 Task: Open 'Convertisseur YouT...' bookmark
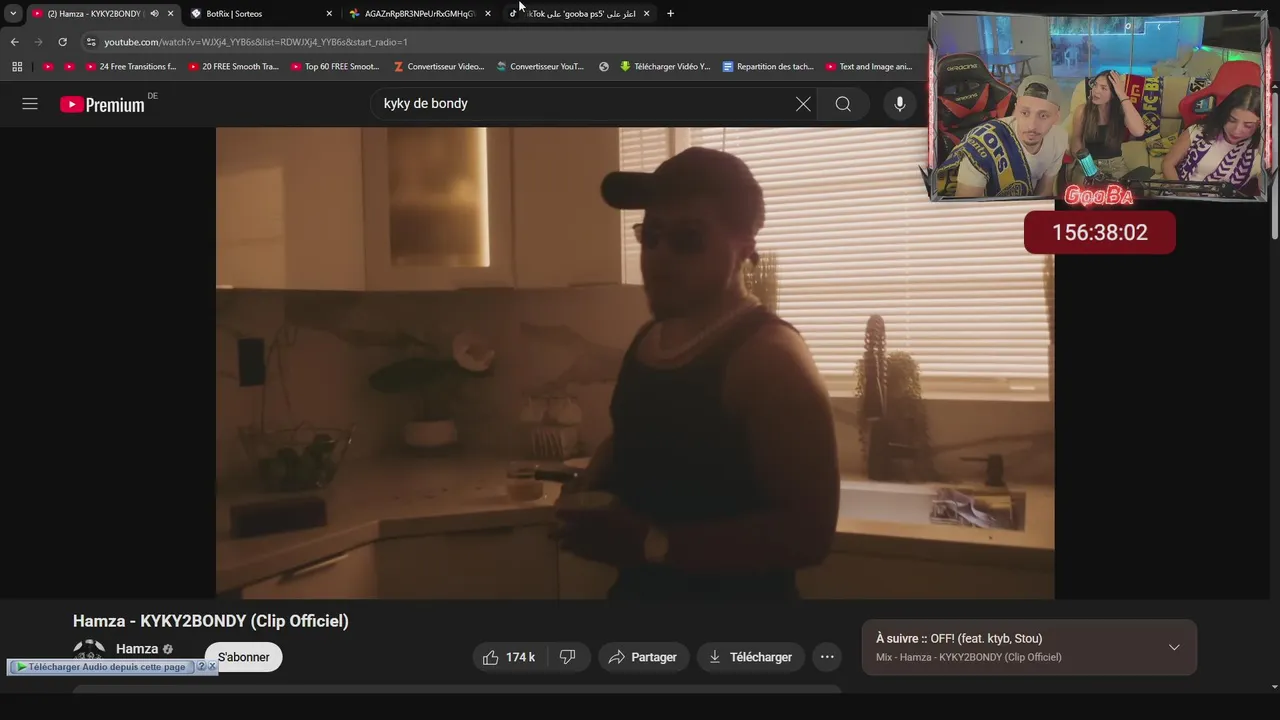click(x=541, y=67)
